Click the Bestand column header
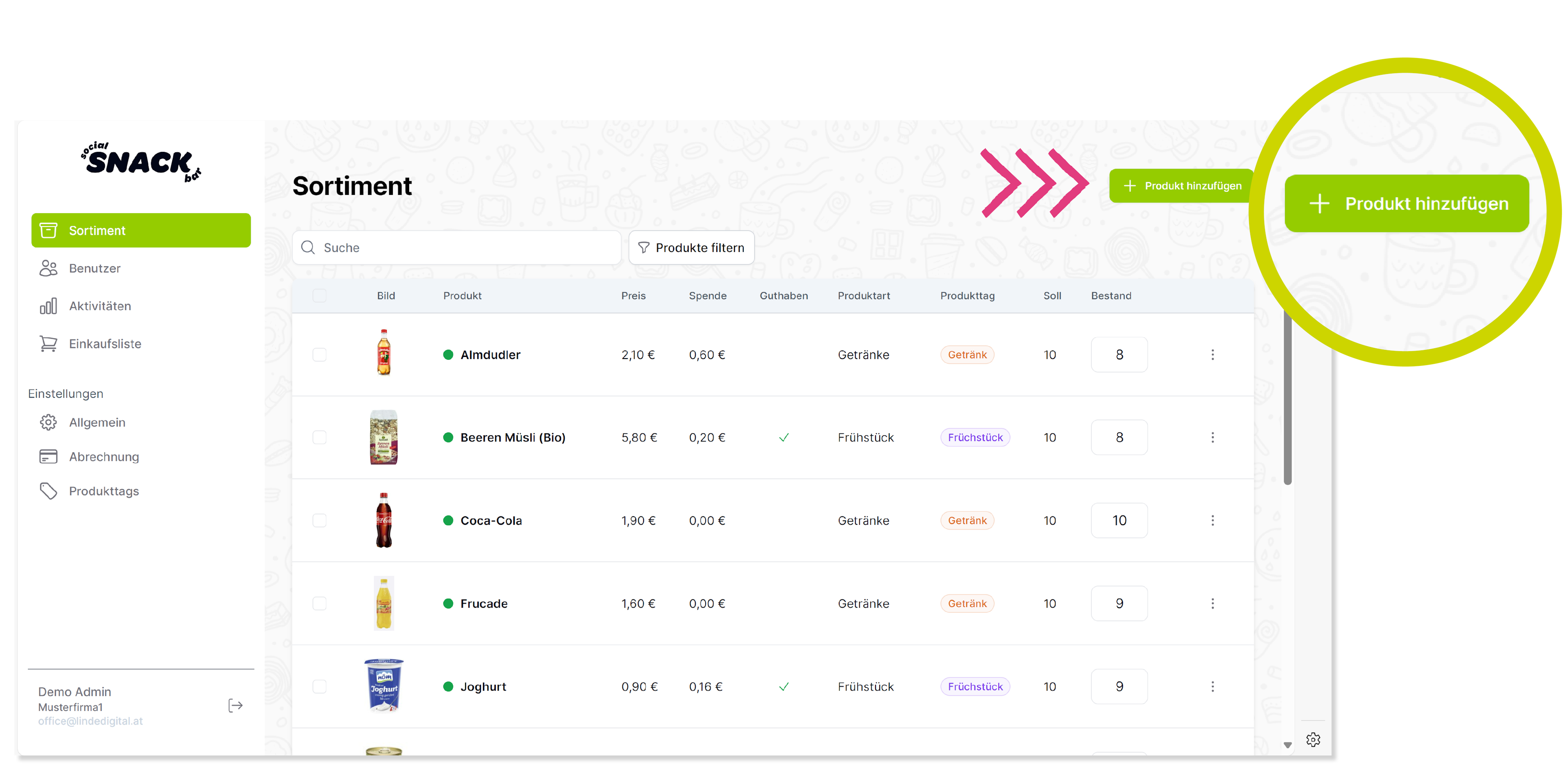1568x784 pixels. (x=1111, y=295)
